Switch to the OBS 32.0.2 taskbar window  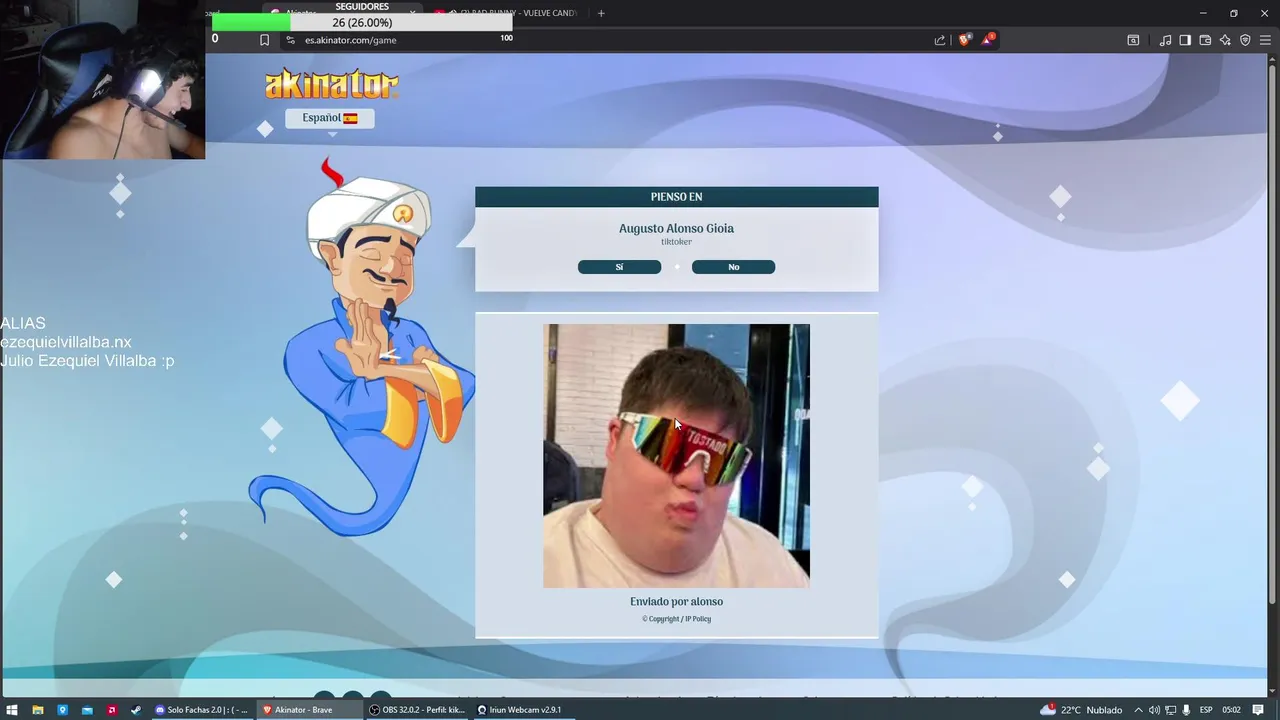pos(416,710)
